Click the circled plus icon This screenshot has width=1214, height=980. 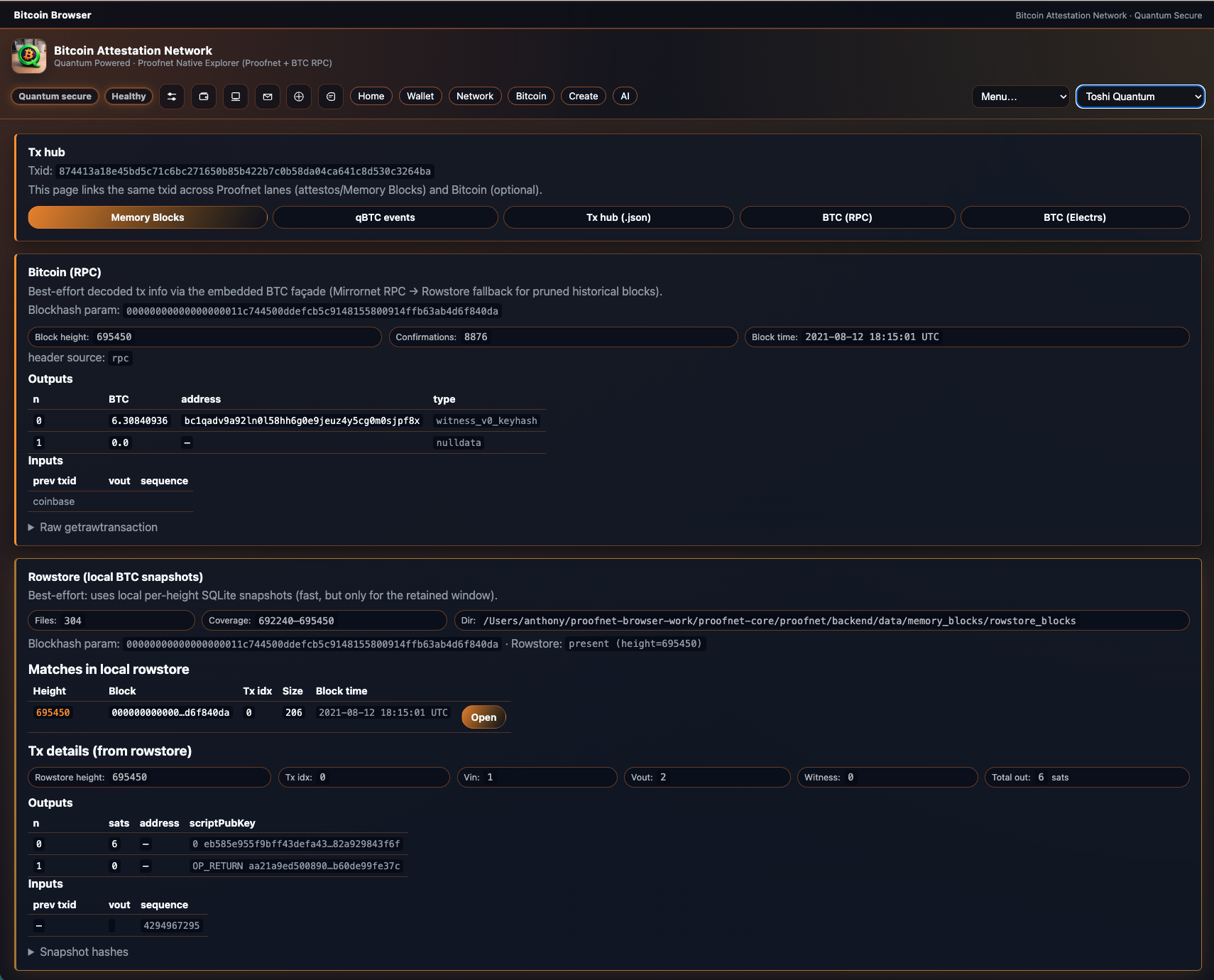[299, 97]
